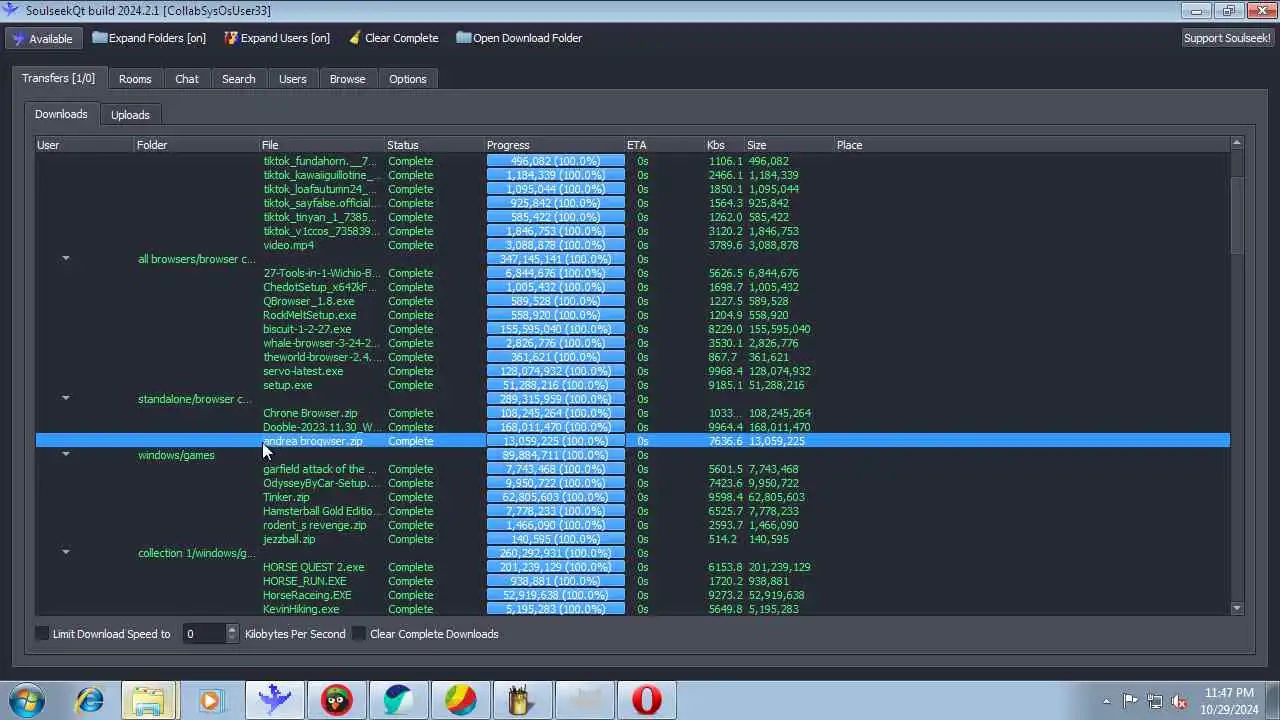This screenshot has width=1280, height=720.
Task: Click the download speed limit spinner arrows
Action: tap(232, 634)
